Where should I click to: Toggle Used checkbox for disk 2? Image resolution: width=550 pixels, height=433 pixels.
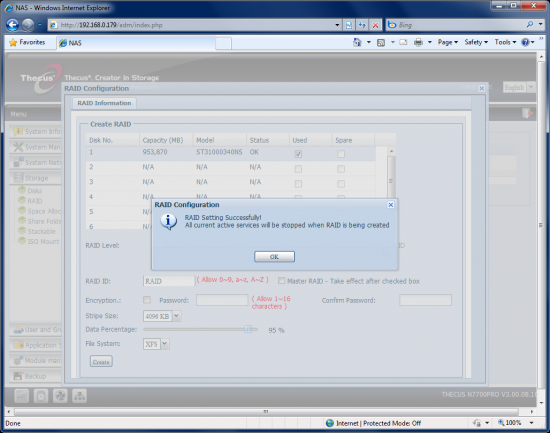pos(298,169)
